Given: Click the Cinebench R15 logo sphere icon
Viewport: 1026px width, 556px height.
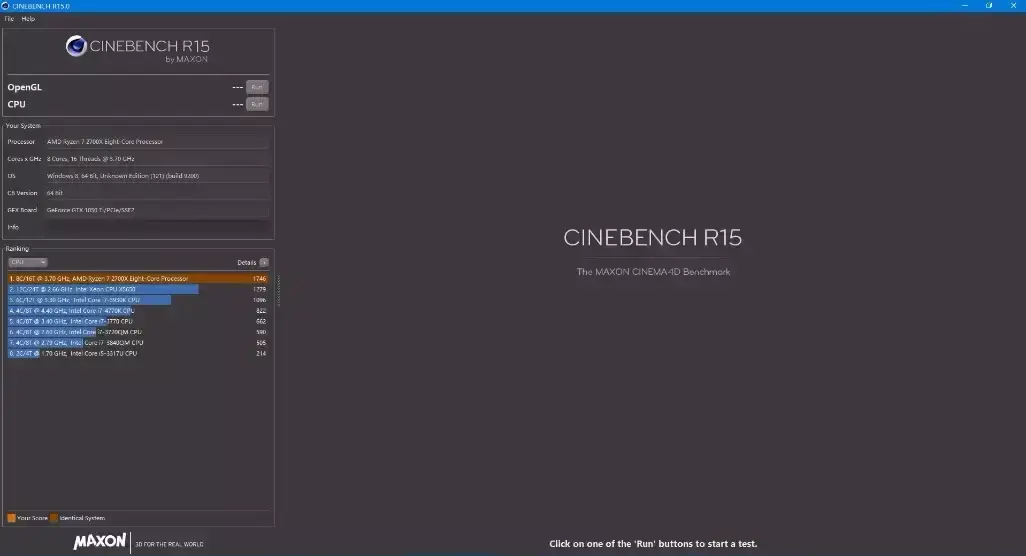Looking at the screenshot, I should point(76,46).
